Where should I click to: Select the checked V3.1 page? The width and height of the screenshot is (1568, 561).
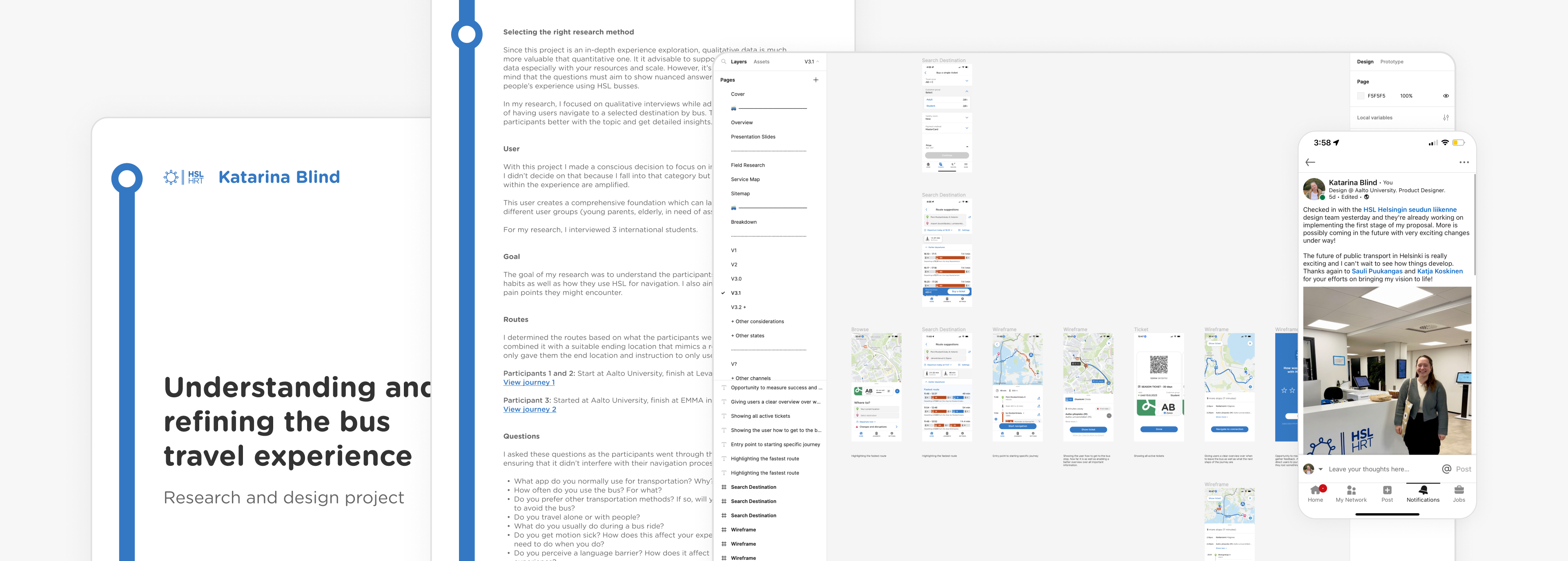click(x=735, y=293)
